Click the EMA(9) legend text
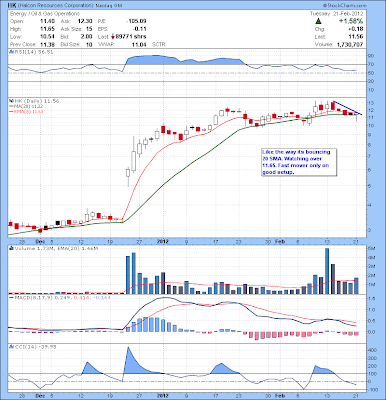The image size is (386, 400). pyautogui.click(x=28, y=111)
